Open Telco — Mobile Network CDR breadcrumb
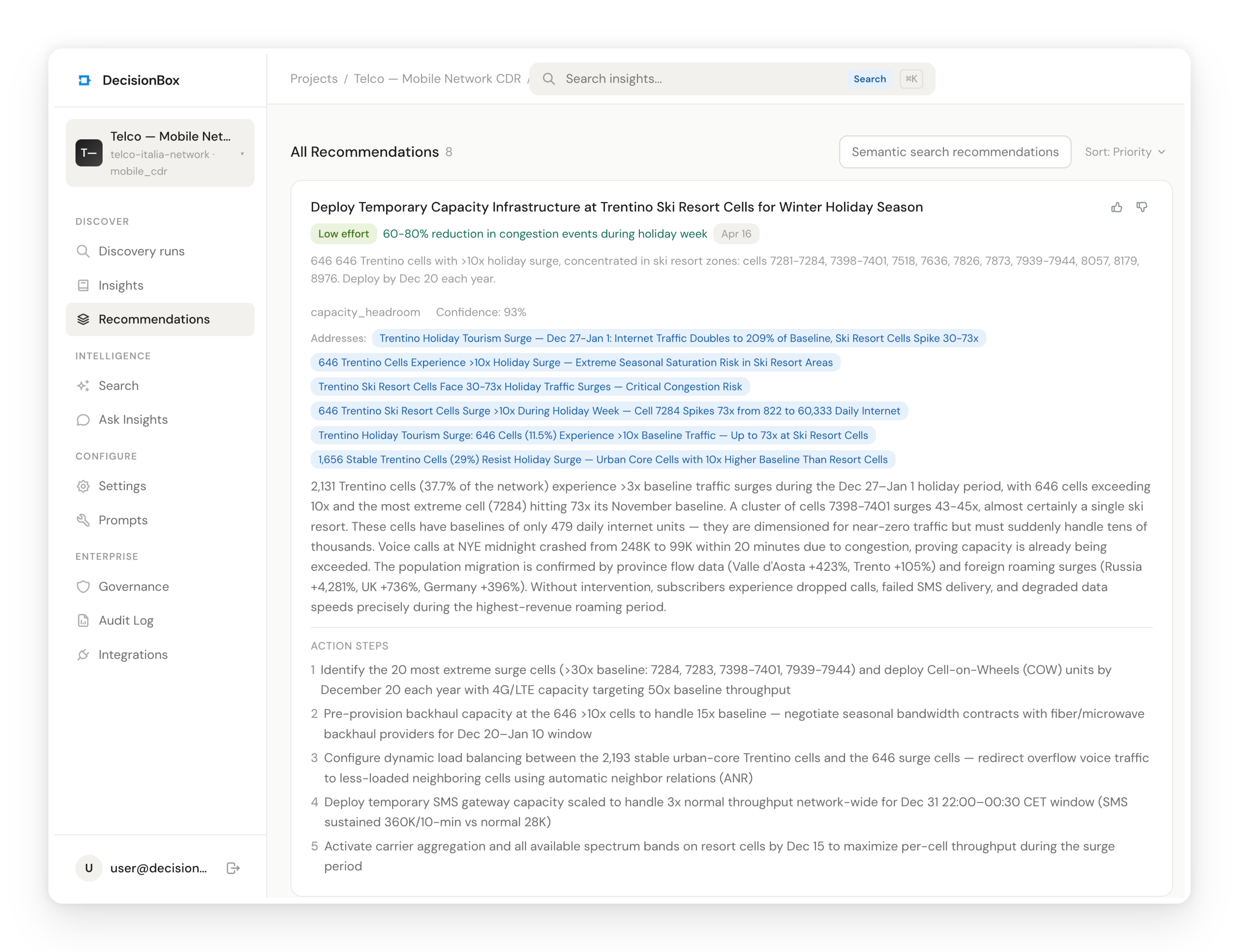This screenshot has width=1239, height=952. point(437,79)
